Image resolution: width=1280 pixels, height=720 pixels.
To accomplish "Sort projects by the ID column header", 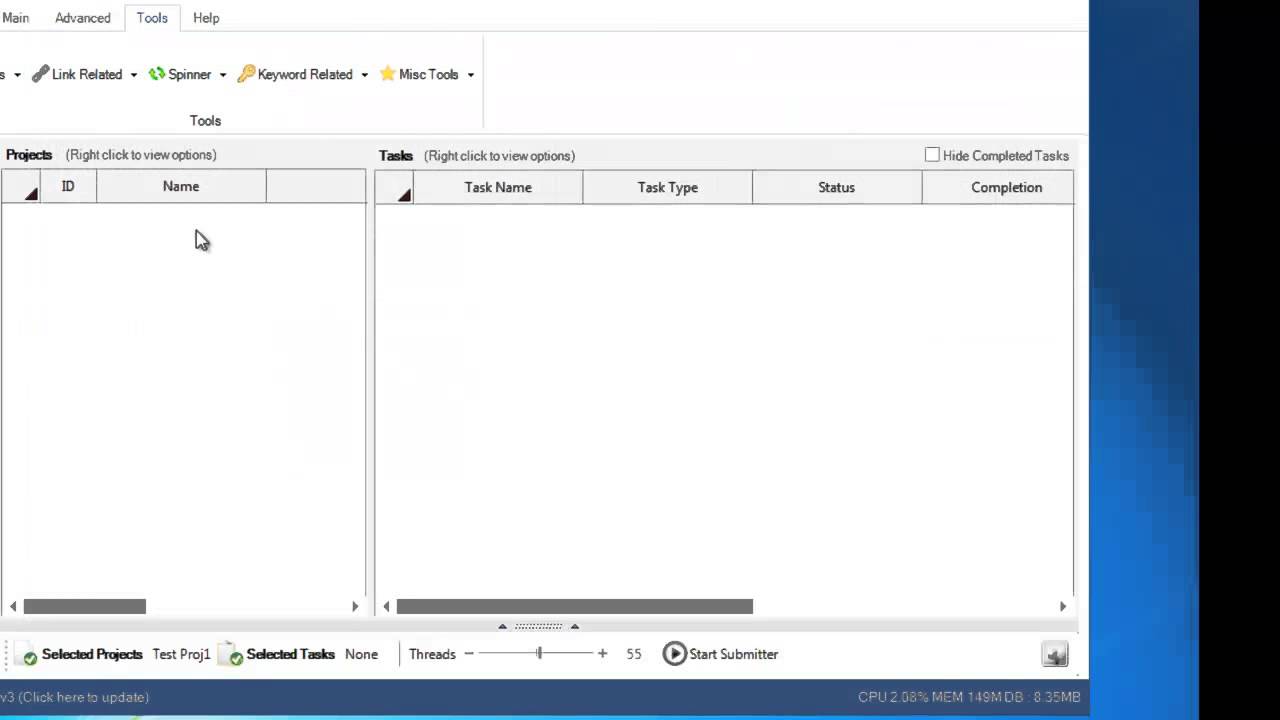I will (x=68, y=186).
